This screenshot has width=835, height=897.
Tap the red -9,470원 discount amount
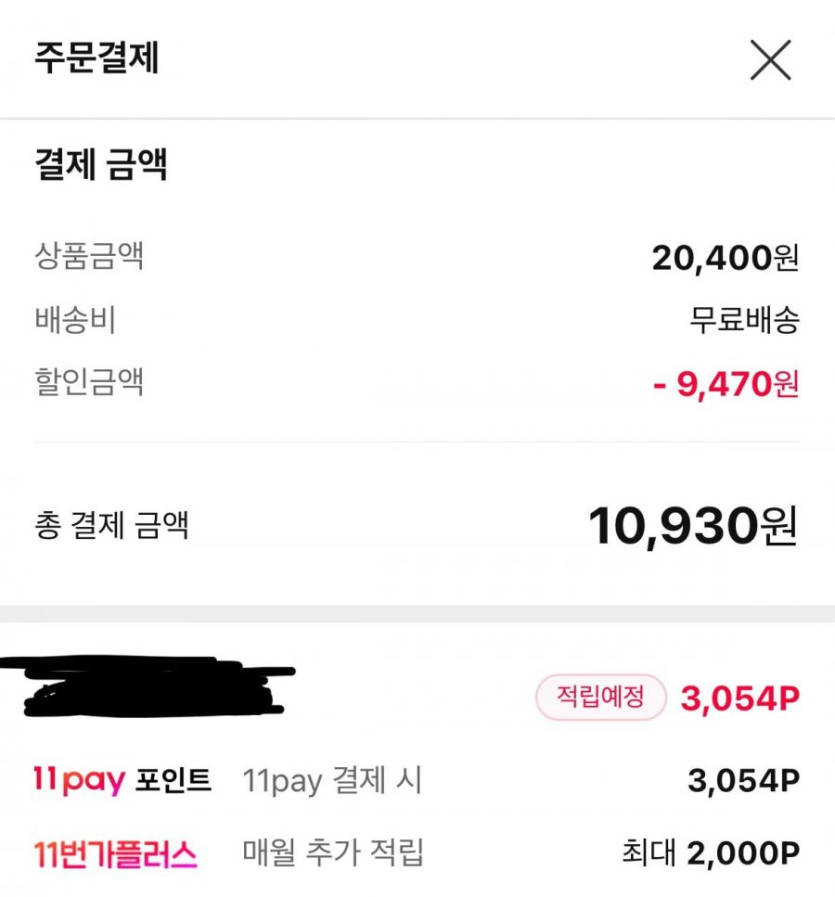(725, 383)
